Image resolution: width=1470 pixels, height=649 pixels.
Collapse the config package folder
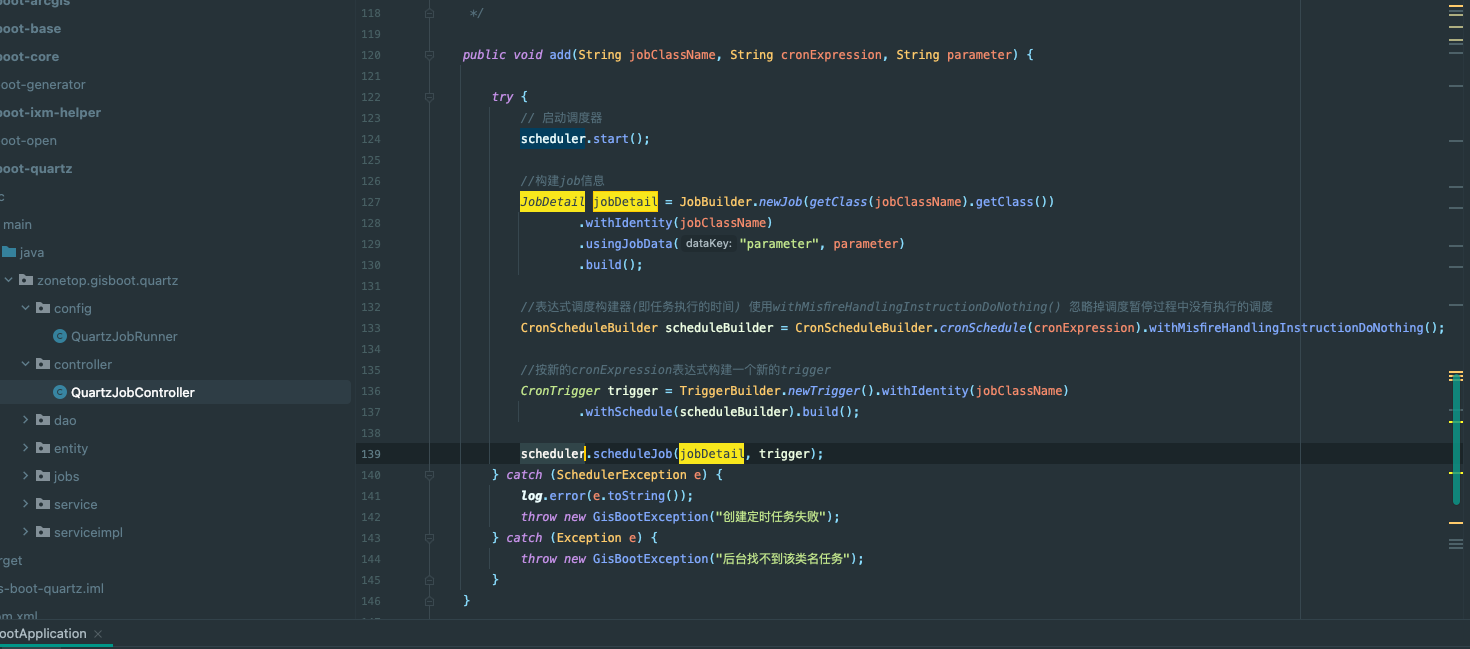(26, 309)
